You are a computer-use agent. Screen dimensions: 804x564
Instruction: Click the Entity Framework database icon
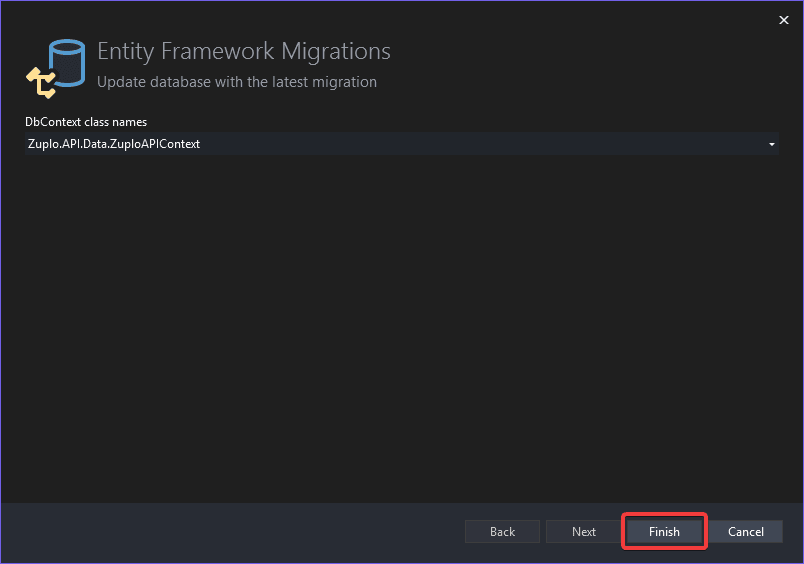[56, 69]
